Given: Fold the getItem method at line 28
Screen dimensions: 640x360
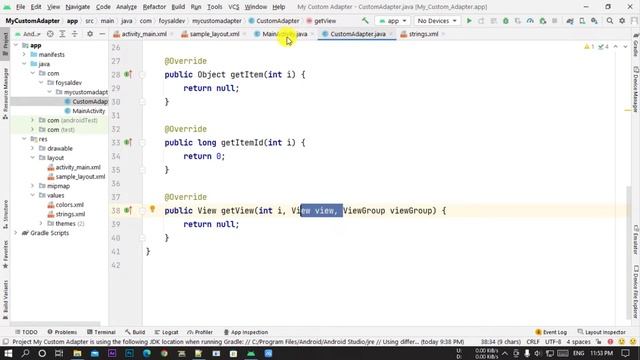Looking at the screenshot, I should tap(142, 75).
